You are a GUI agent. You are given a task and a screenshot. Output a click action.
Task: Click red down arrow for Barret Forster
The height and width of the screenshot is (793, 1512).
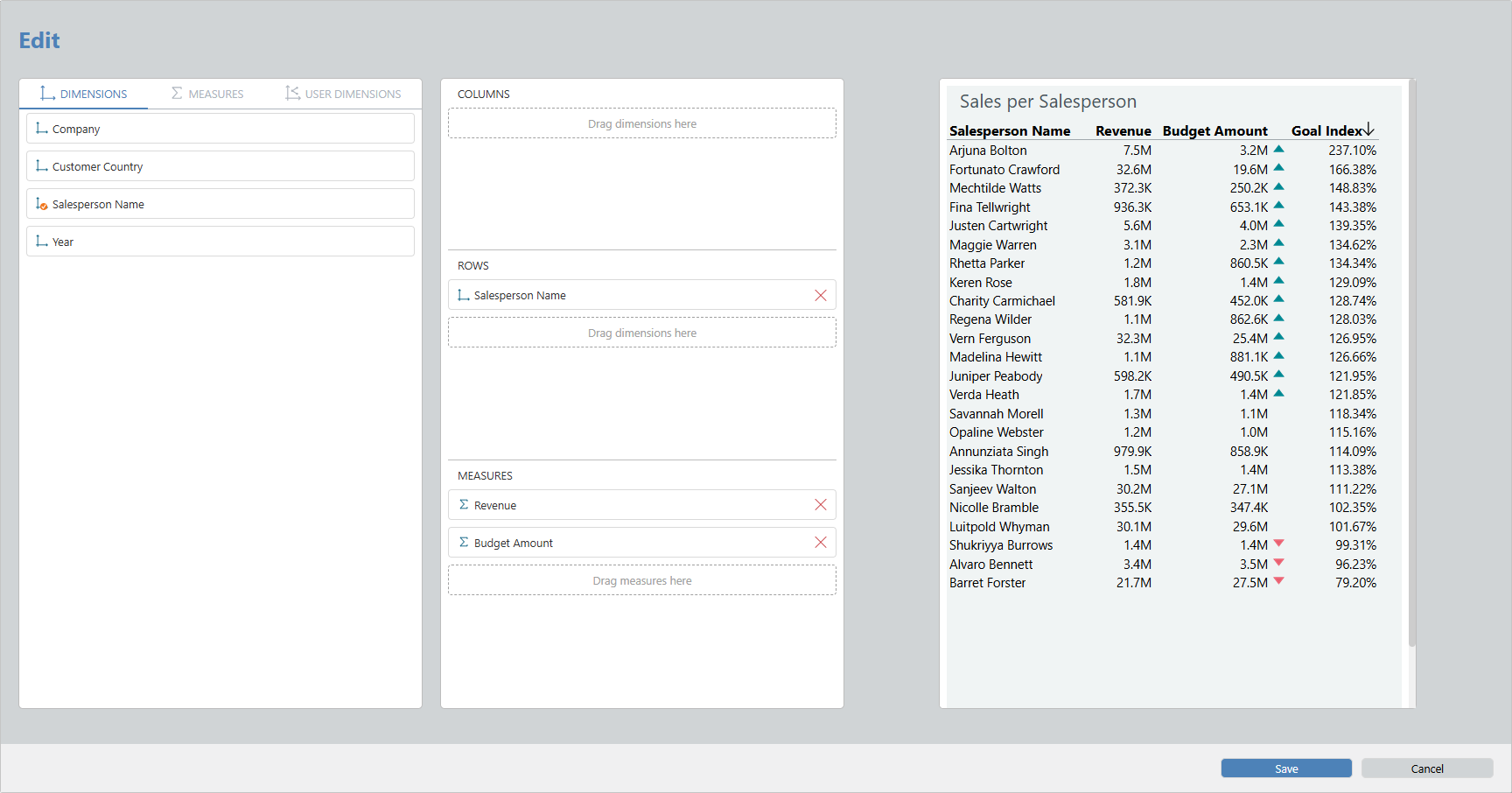(x=1278, y=581)
